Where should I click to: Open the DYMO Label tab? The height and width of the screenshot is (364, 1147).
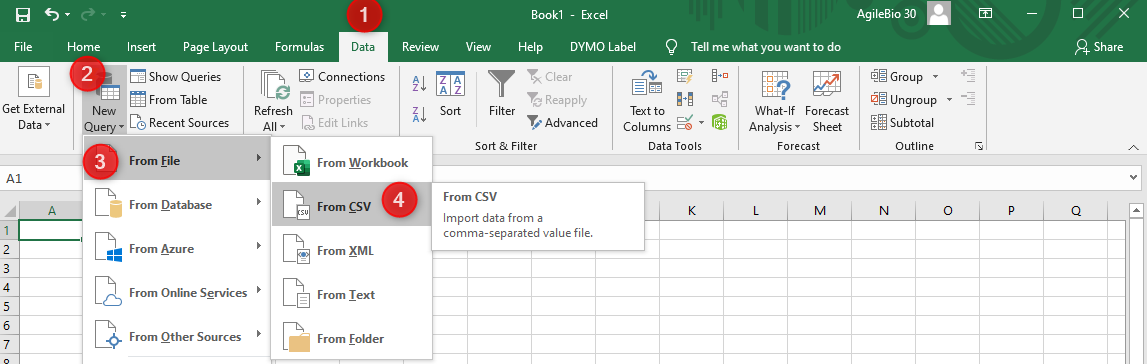pos(603,47)
